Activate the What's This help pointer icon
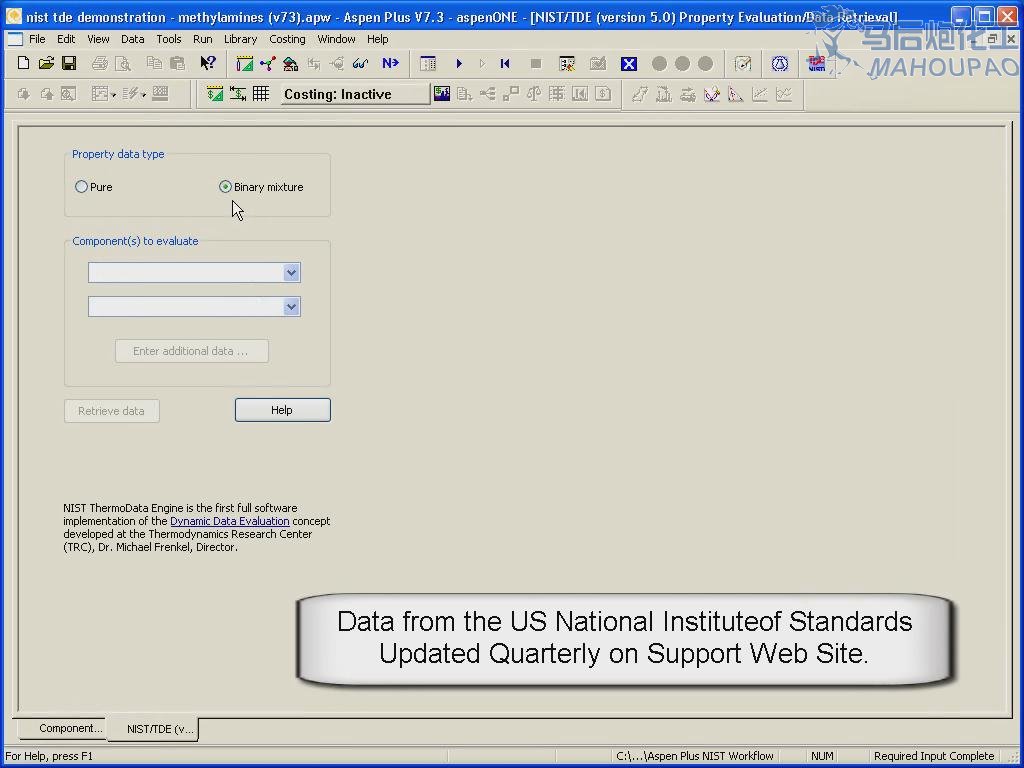Screen dimensions: 1024x768 (208, 63)
